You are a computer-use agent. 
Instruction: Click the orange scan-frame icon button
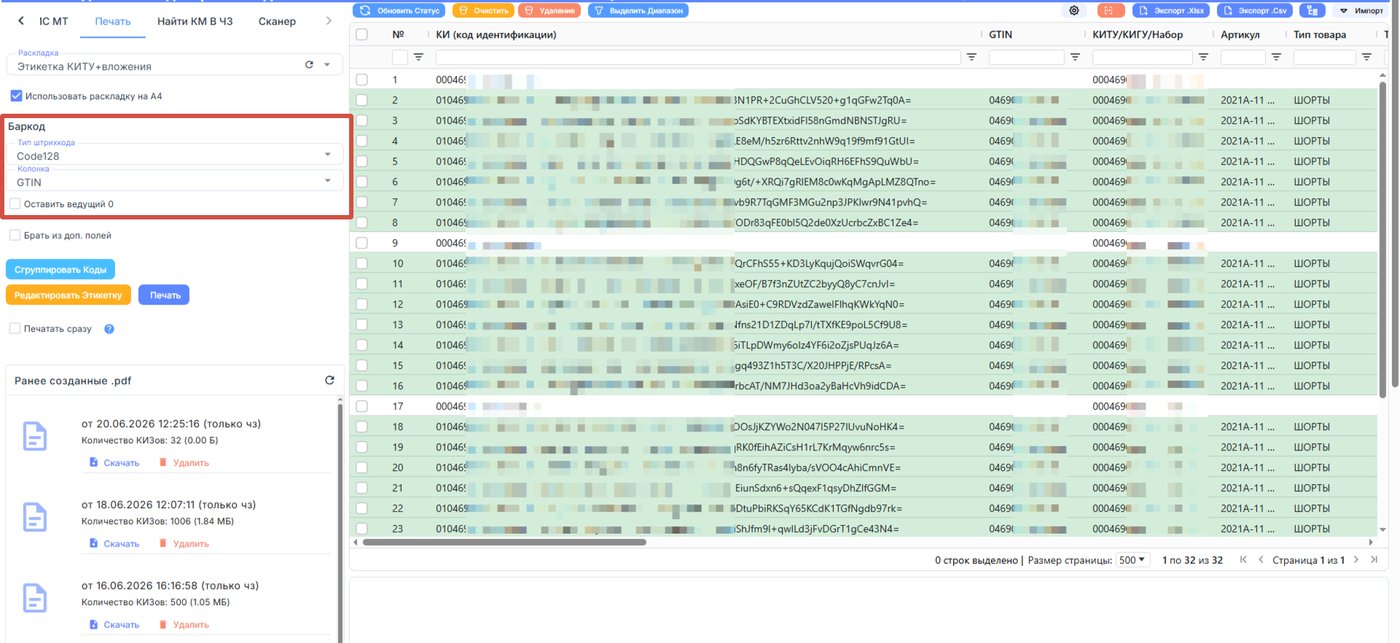(x=1111, y=10)
